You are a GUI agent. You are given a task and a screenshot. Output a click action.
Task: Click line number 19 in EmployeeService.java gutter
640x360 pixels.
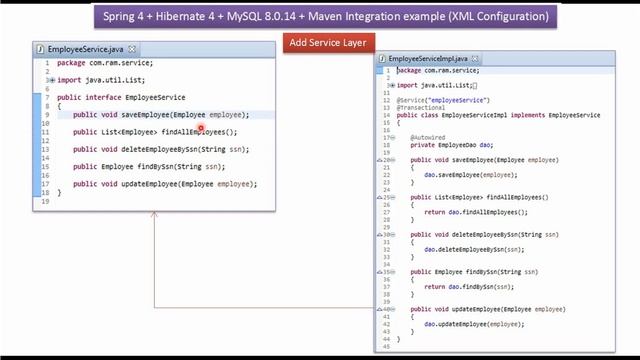tap(45, 201)
